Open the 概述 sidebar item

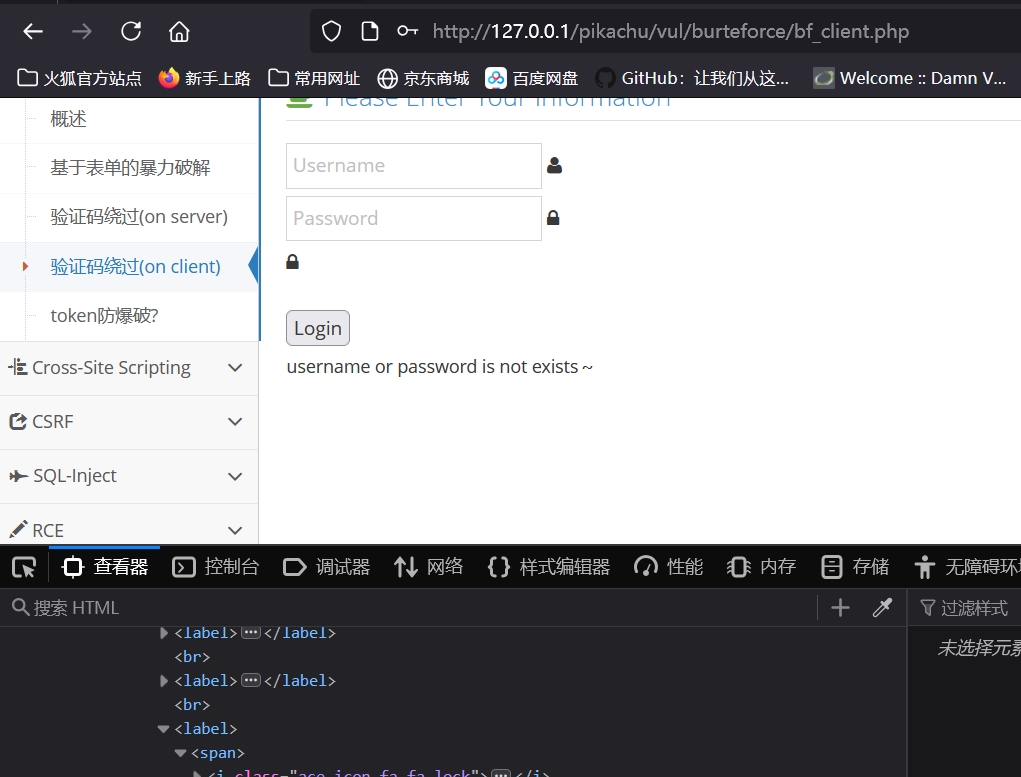tap(68, 119)
